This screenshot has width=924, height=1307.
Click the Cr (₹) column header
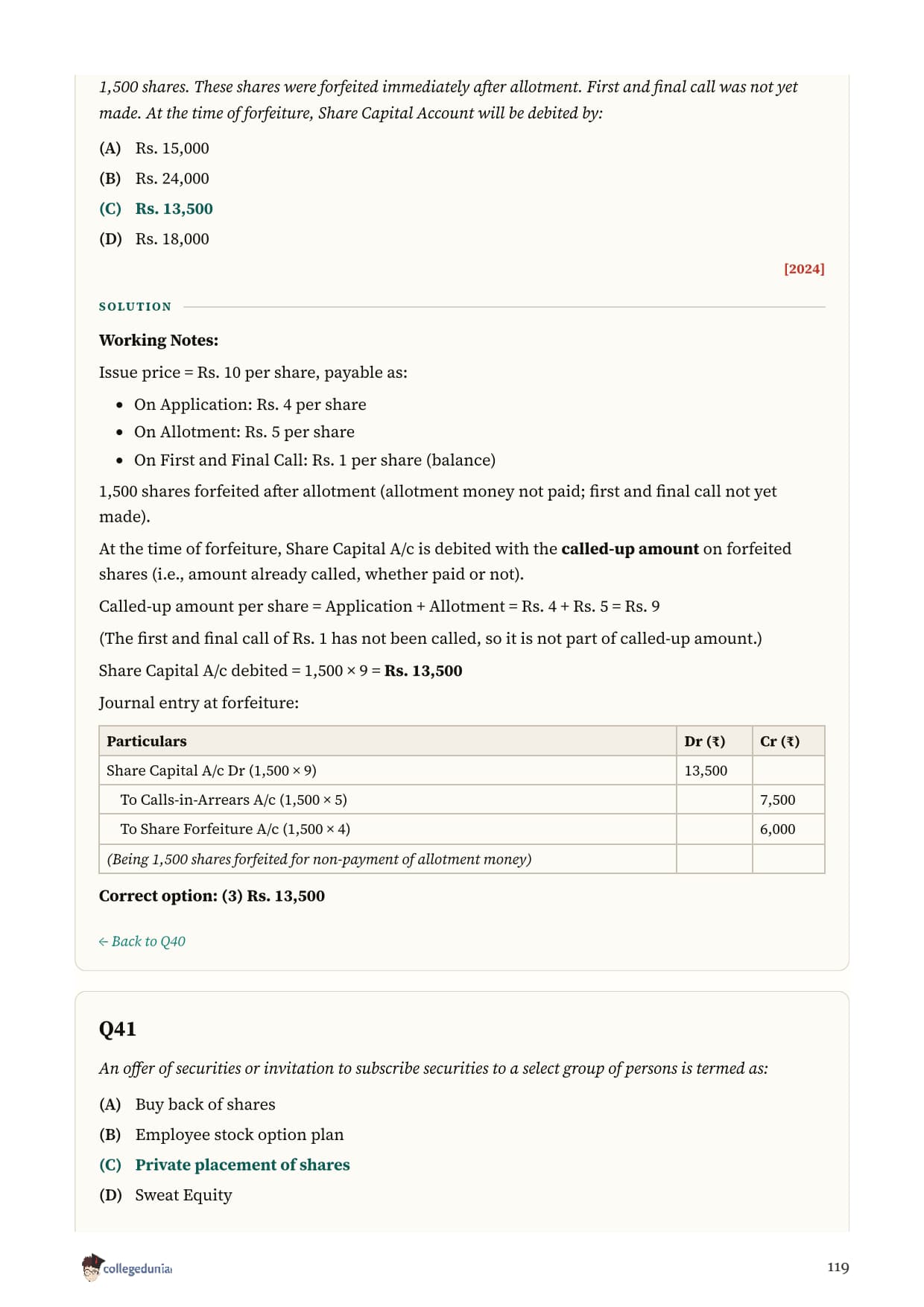779,741
